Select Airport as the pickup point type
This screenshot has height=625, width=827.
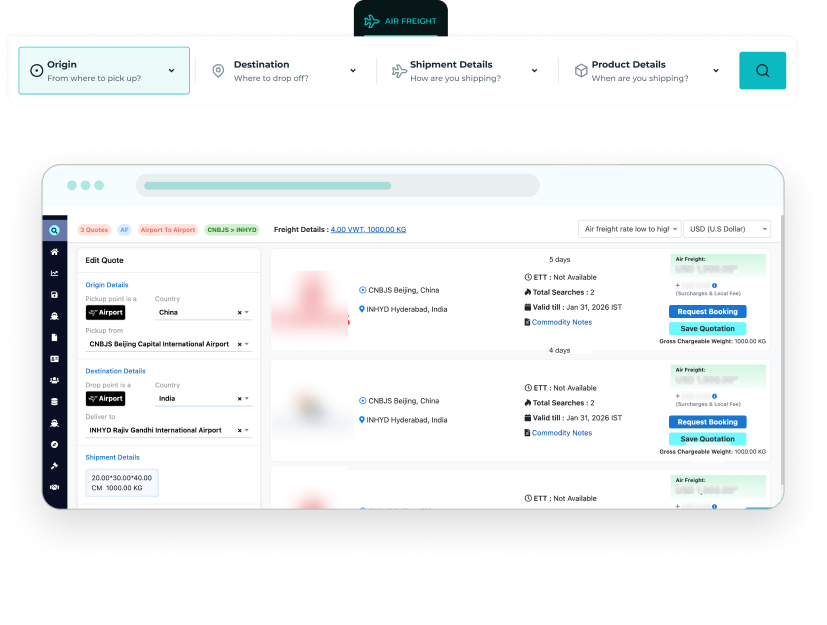tap(105, 313)
